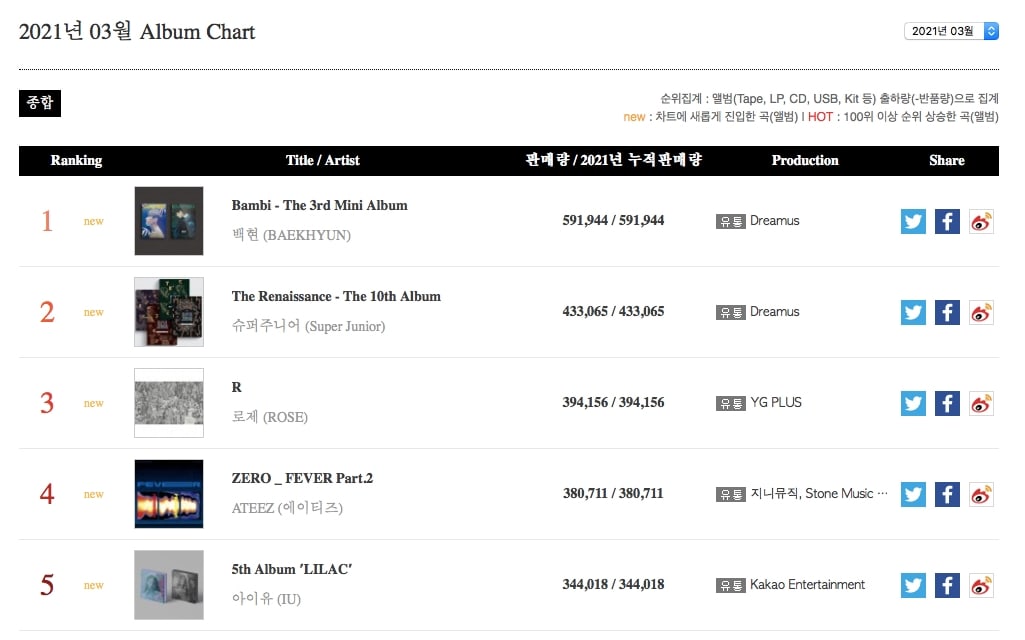Share LILAC album on Facebook

pyautogui.click(x=947, y=585)
